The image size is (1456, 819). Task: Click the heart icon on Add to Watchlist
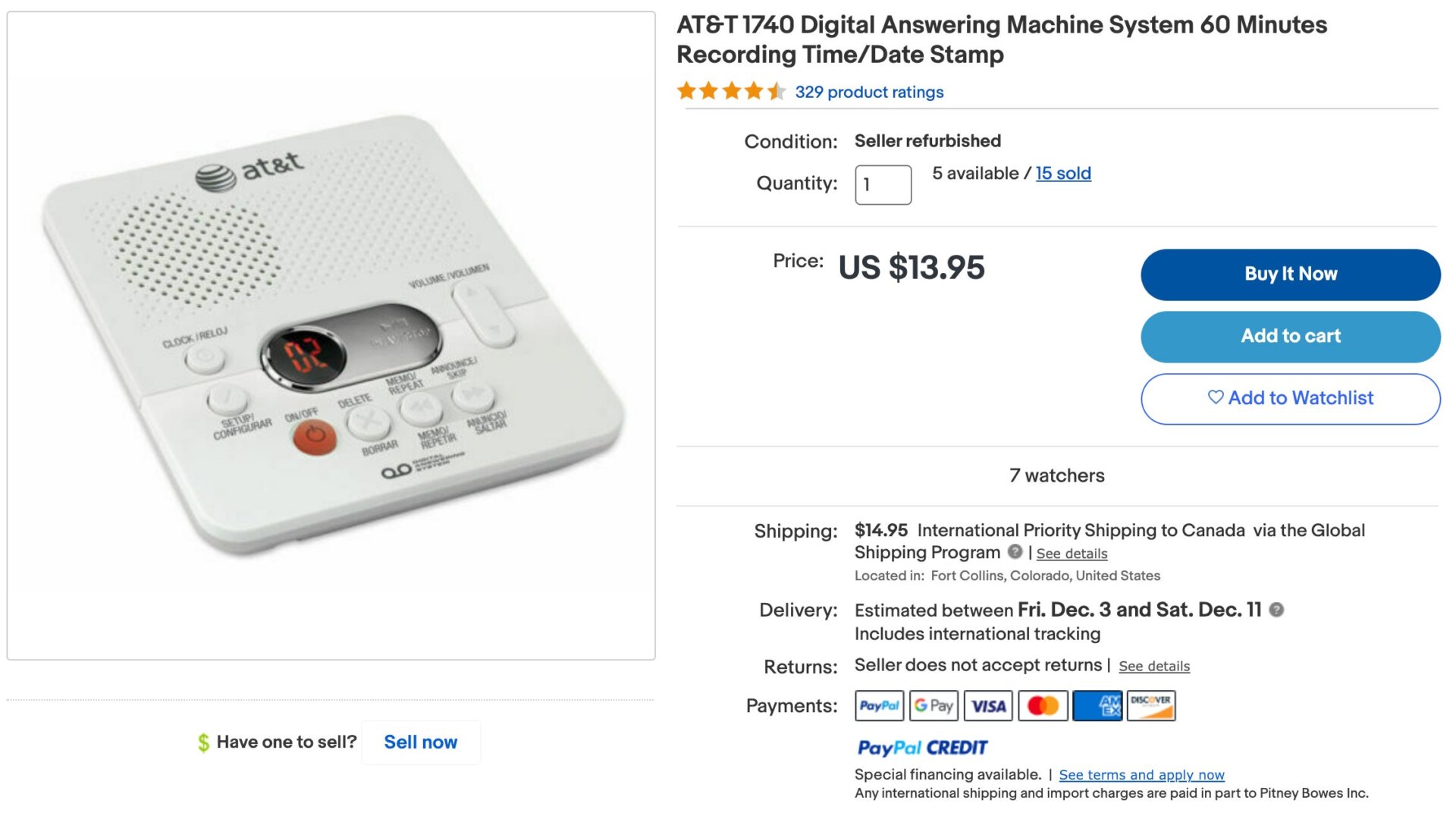click(x=1216, y=398)
